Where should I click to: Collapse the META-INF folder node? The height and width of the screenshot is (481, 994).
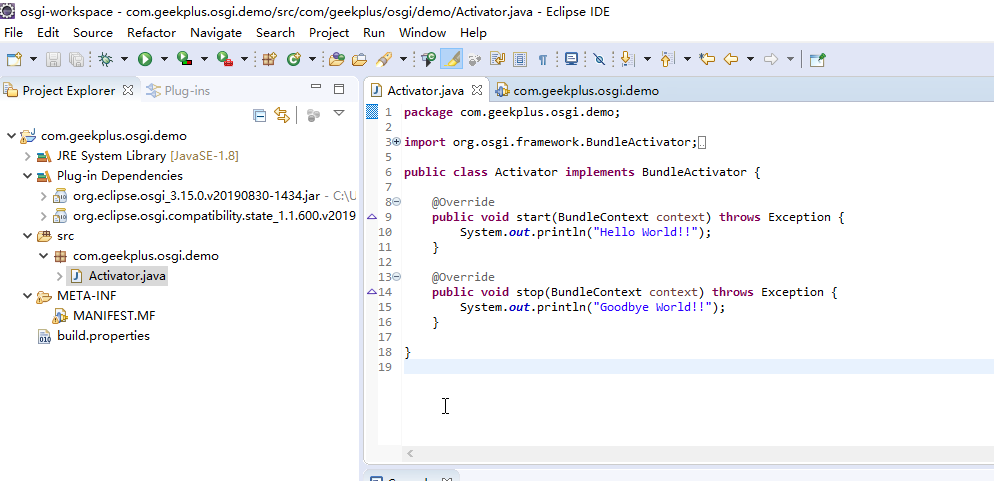coord(27,296)
